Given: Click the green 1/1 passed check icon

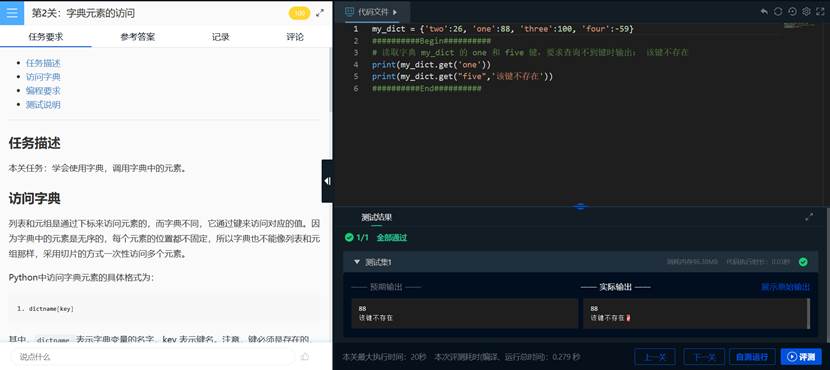Looking at the screenshot, I should [x=349, y=238].
